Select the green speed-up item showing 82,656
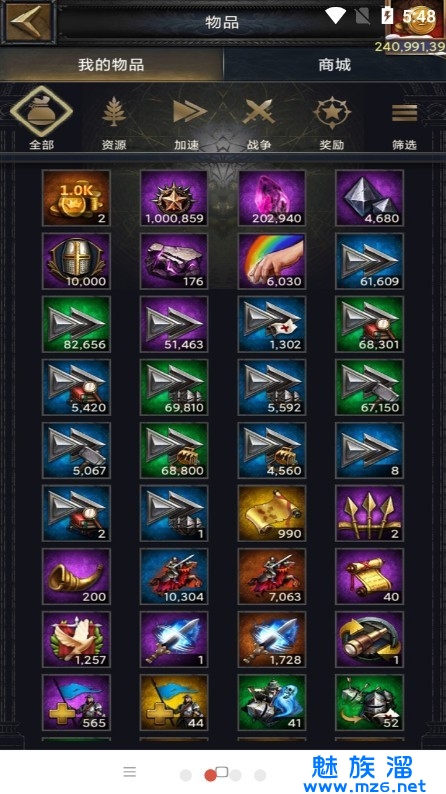Image resolution: width=446 pixels, height=794 pixels. [76, 324]
